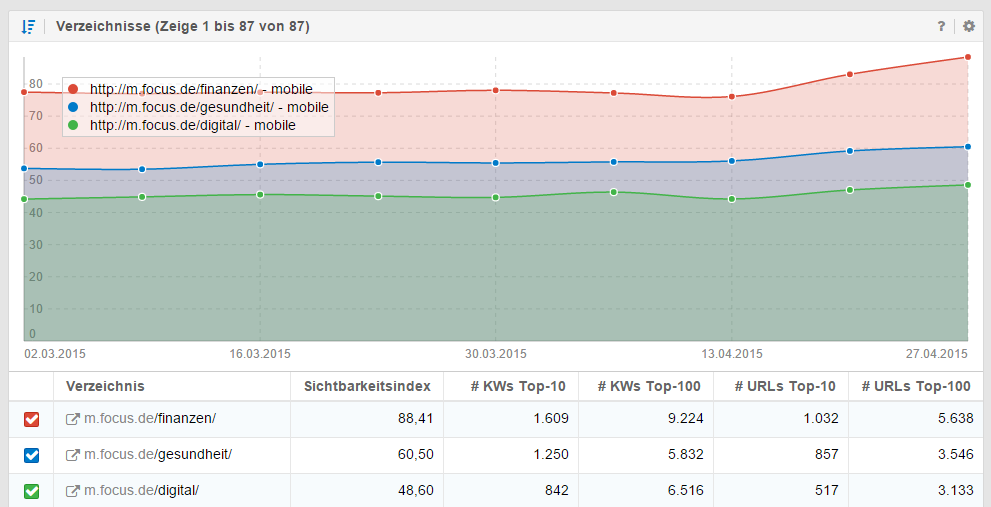The width and height of the screenshot is (991, 507).
Task: Sort table by # URLs Top-100 column
Action: click(x=915, y=386)
